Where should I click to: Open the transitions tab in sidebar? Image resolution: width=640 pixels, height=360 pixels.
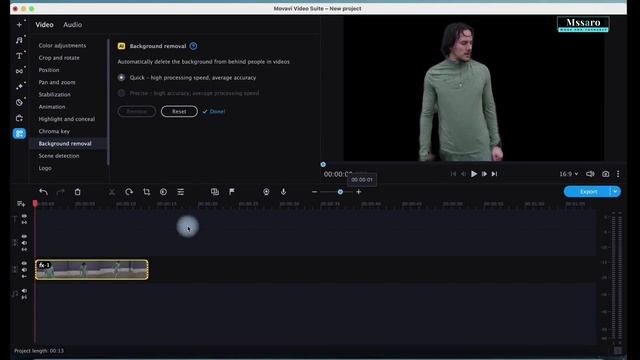[x=19, y=71]
